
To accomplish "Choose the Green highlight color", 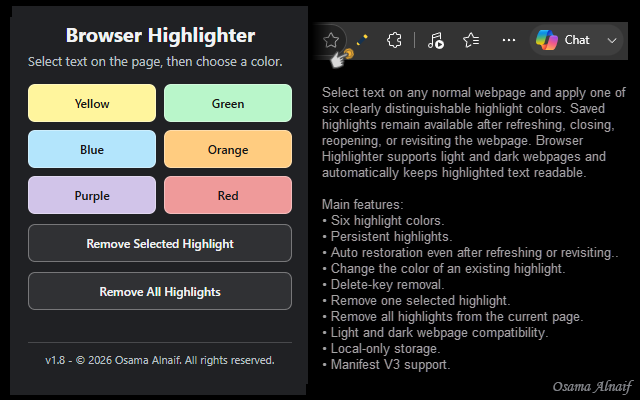I will pos(228,103).
